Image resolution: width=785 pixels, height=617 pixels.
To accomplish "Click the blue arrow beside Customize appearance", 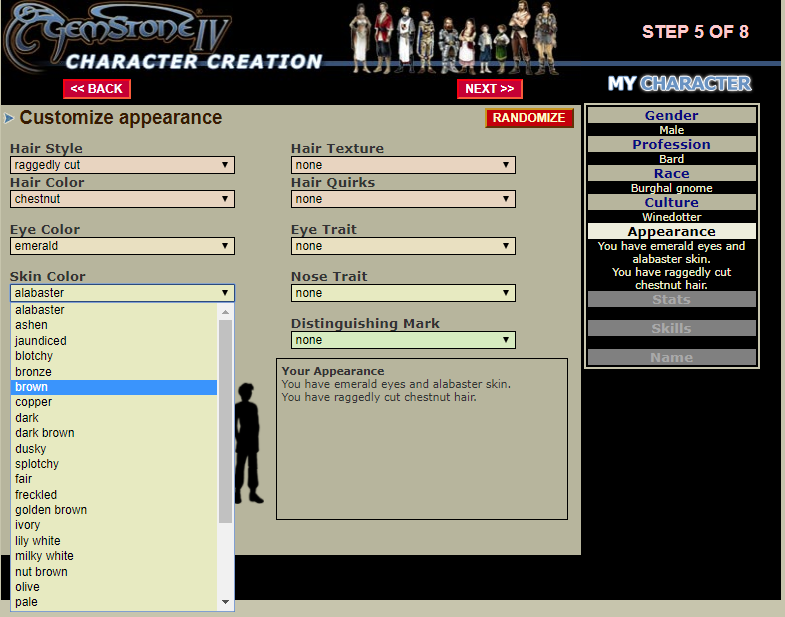I will pyautogui.click(x=9, y=118).
